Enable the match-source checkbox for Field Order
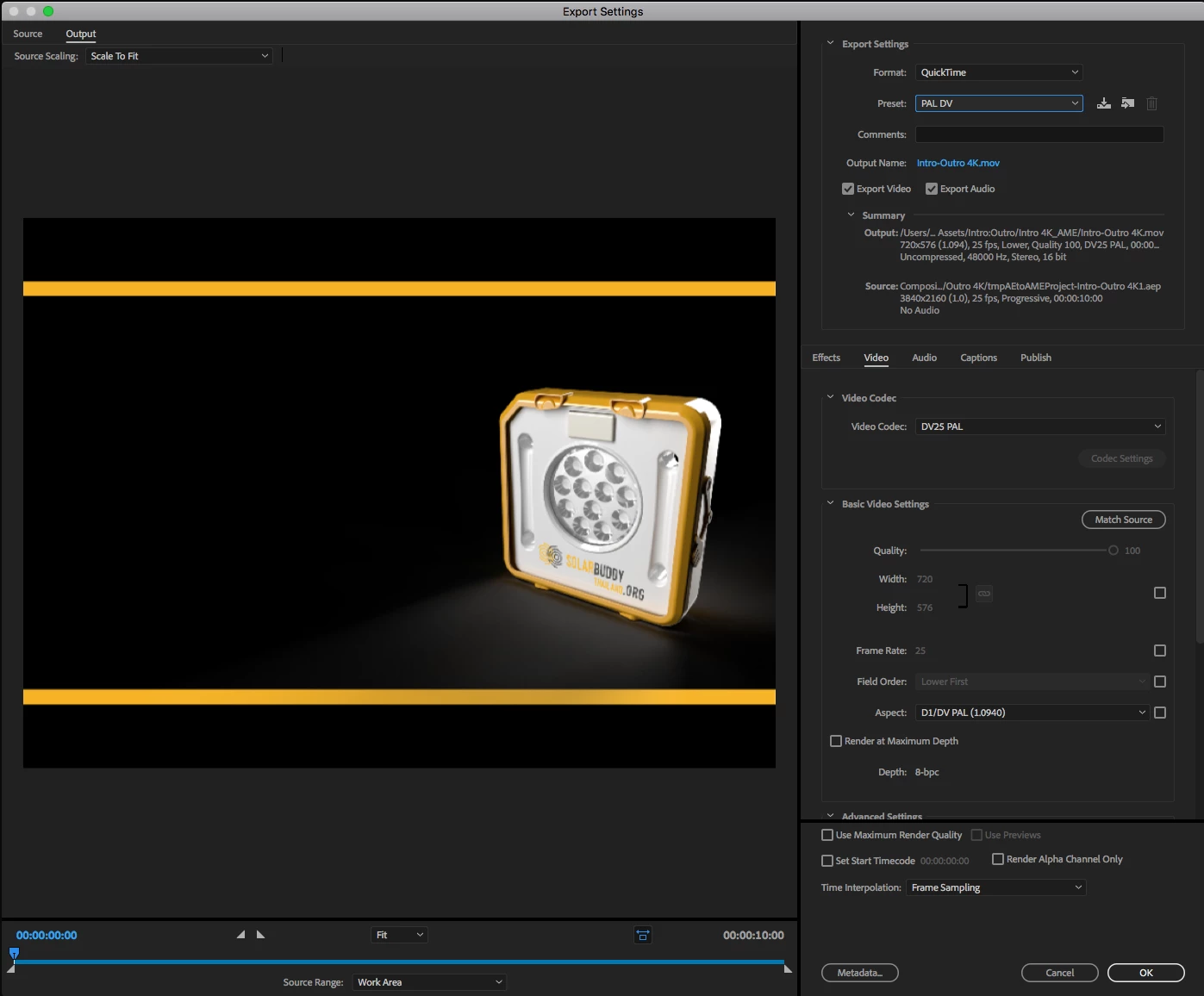The image size is (1204, 996). (1160, 682)
